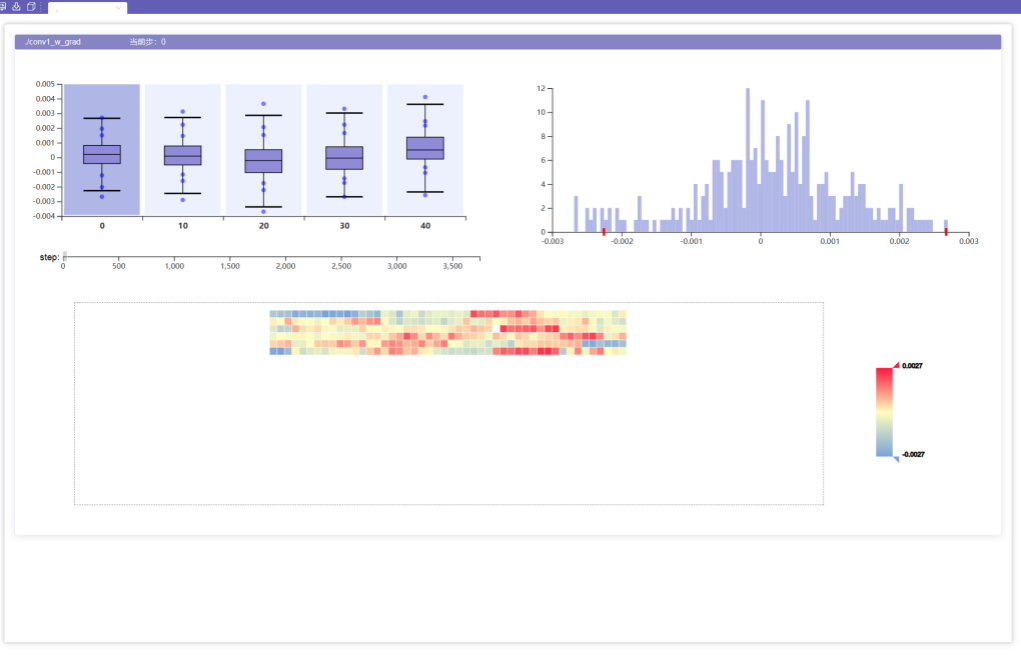
Task: Click the left red marker on histogram axis
Action: (604, 231)
